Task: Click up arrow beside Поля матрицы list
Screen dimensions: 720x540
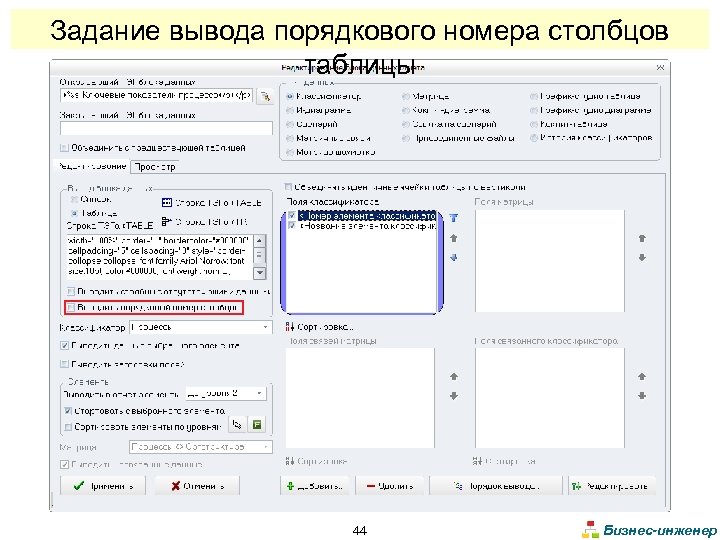Action: 642,238
